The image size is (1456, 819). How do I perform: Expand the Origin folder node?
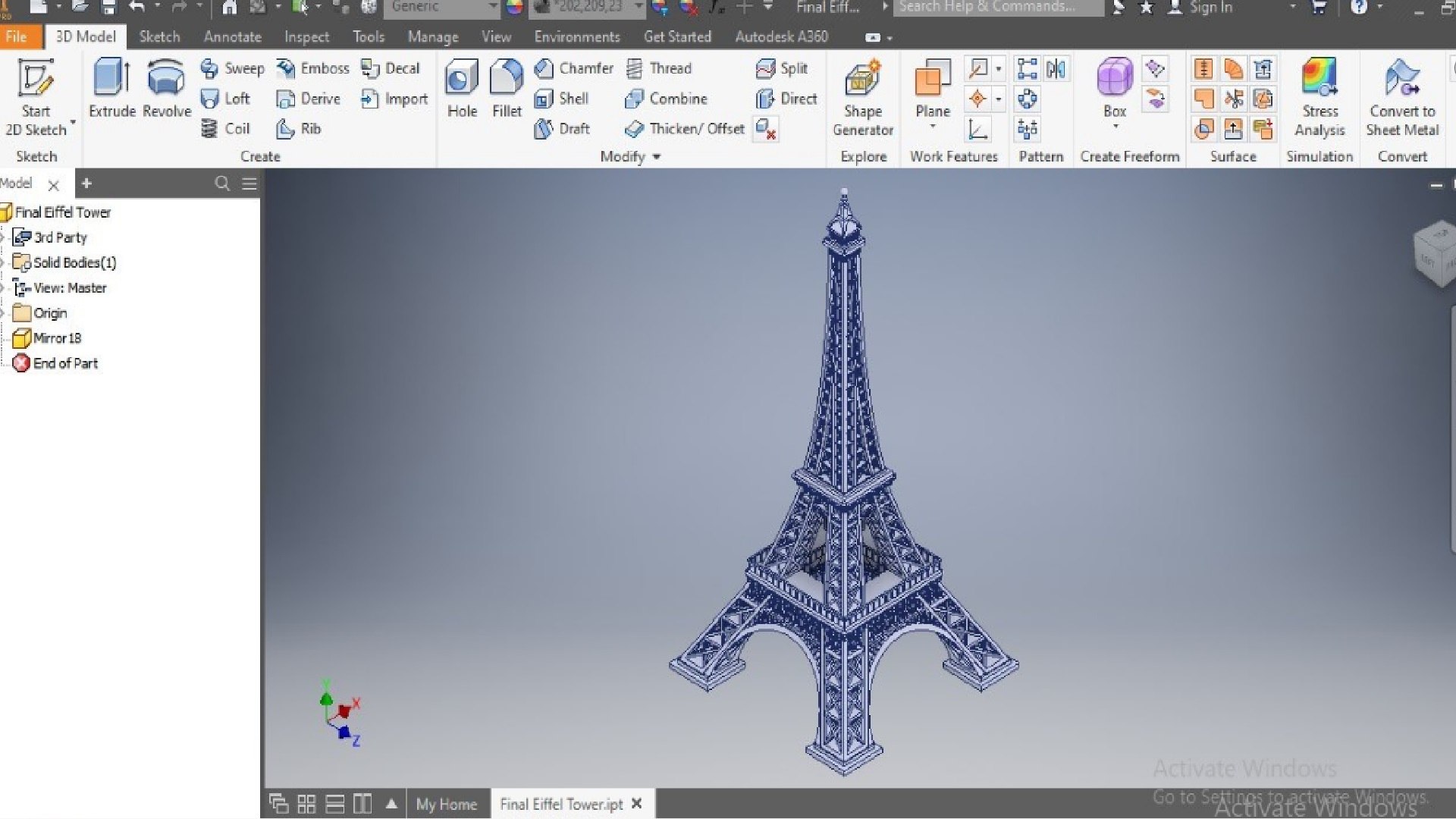(x=3, y=313)
